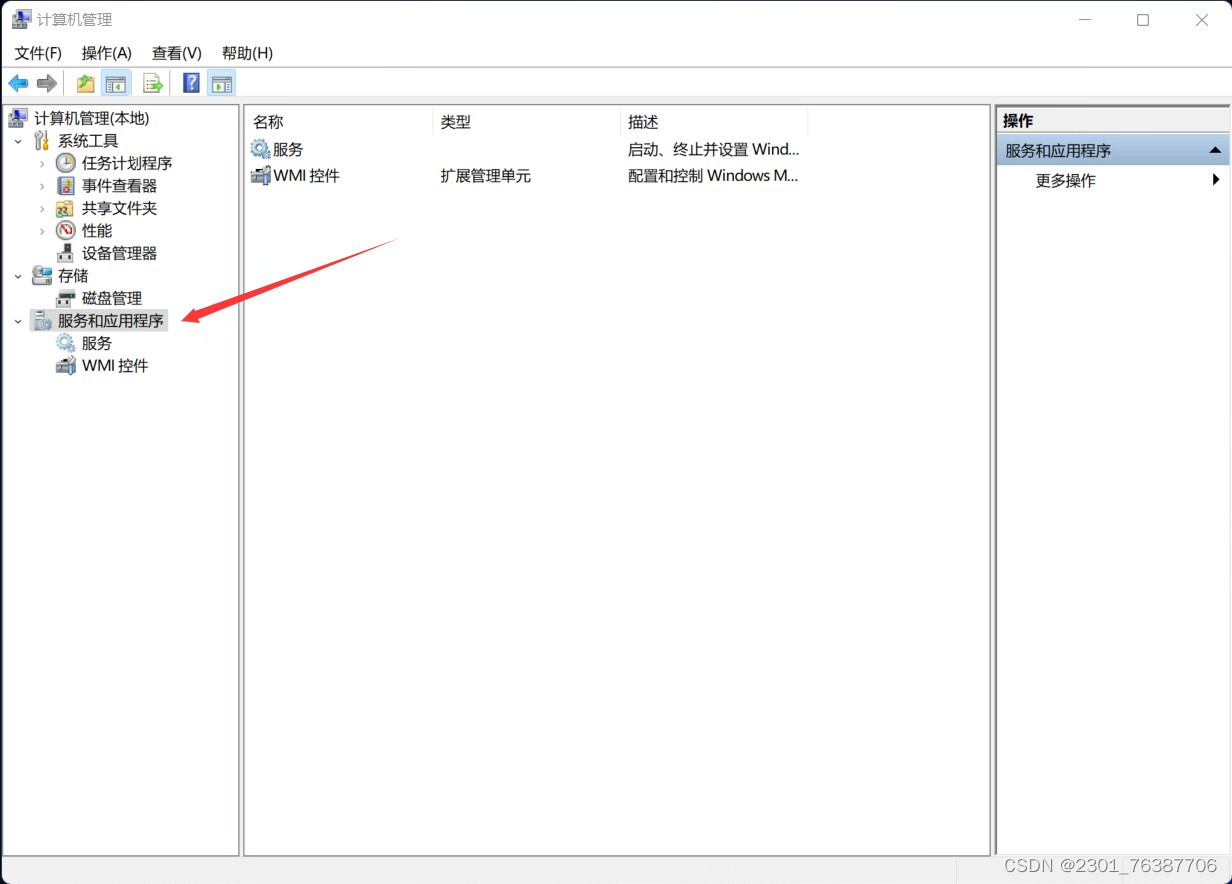
Task: Click the Export List toolbar icon
Action: tap(152, 83)
